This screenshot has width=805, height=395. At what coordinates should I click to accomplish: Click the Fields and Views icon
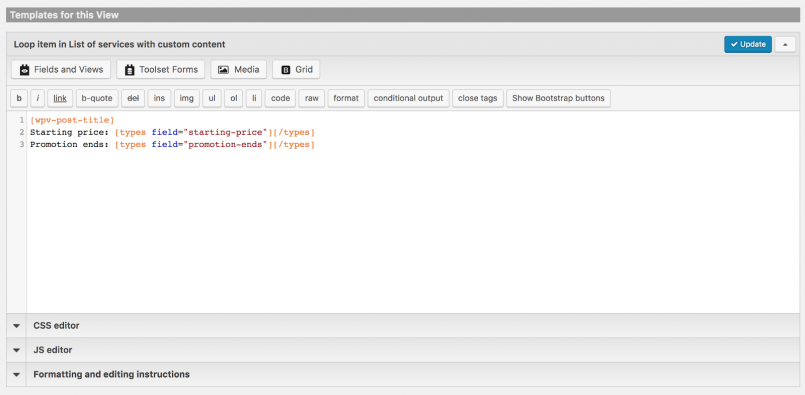pyautogui.click(x=25, y=70)
